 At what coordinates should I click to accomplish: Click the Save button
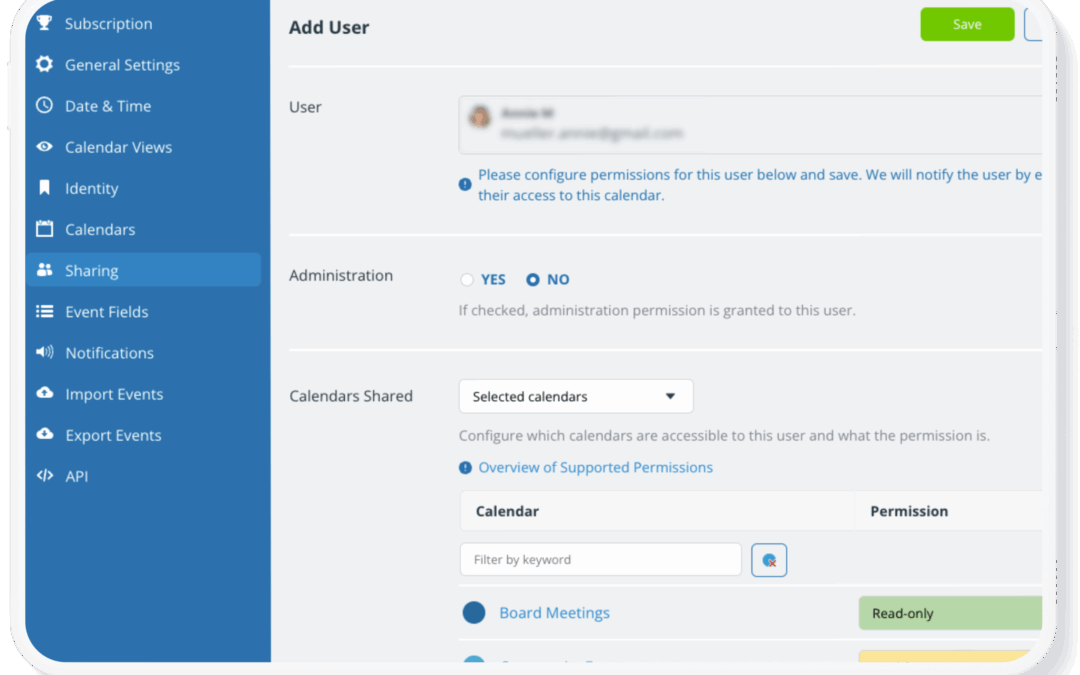[966, 23]
